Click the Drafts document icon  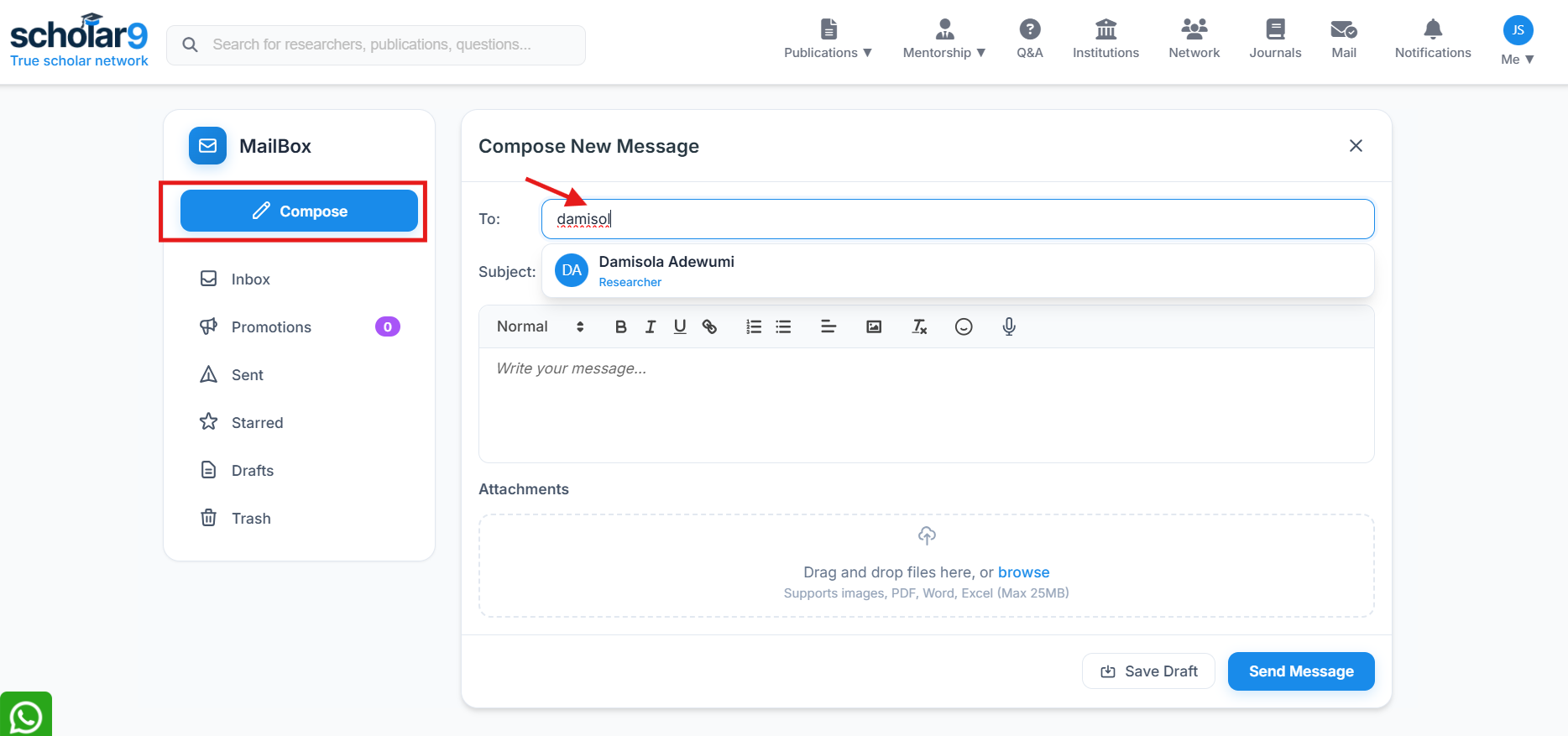(x=208, y=470)
